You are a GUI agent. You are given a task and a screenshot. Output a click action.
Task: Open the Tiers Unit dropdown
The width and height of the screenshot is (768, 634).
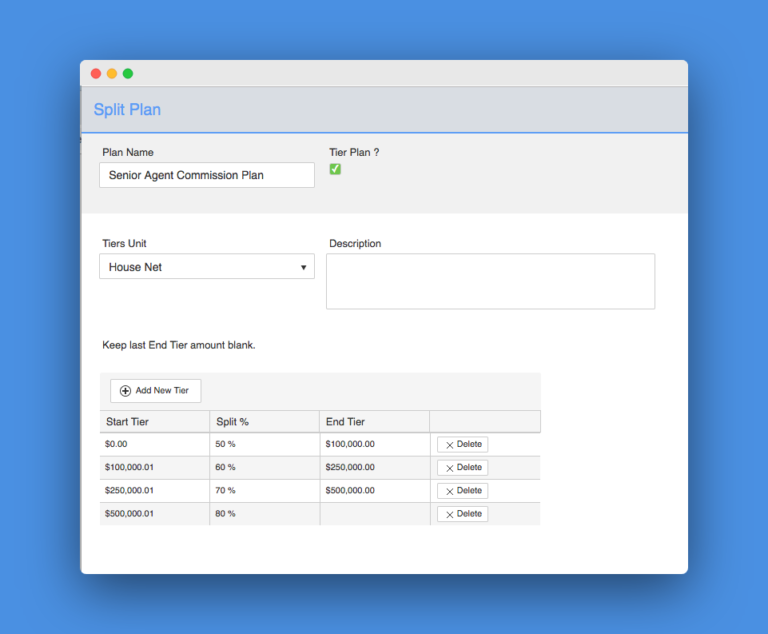click(207, 267)
